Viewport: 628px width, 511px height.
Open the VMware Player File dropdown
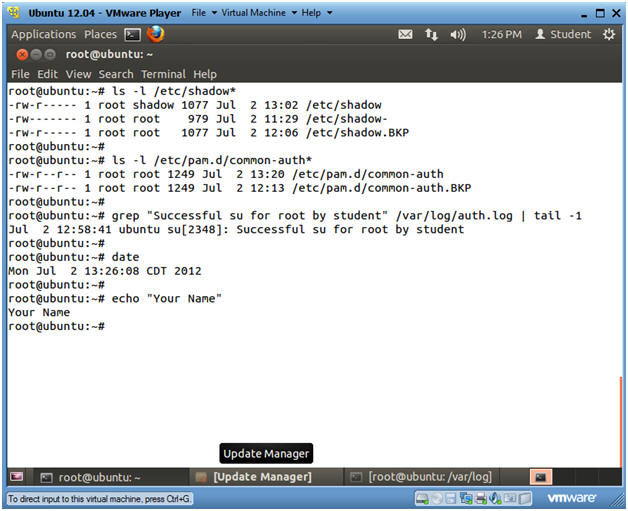[x=204, y=13]
